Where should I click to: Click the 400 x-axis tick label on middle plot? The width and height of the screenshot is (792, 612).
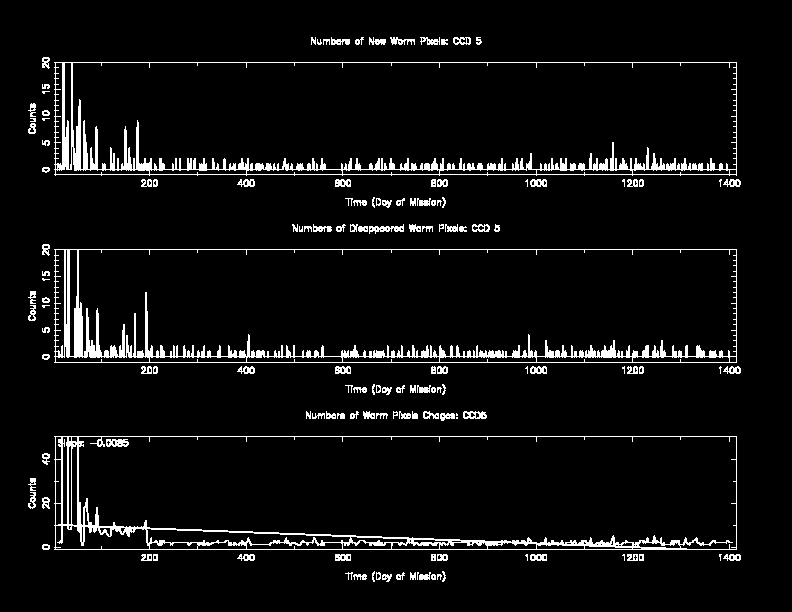click(x=246, y=370)
